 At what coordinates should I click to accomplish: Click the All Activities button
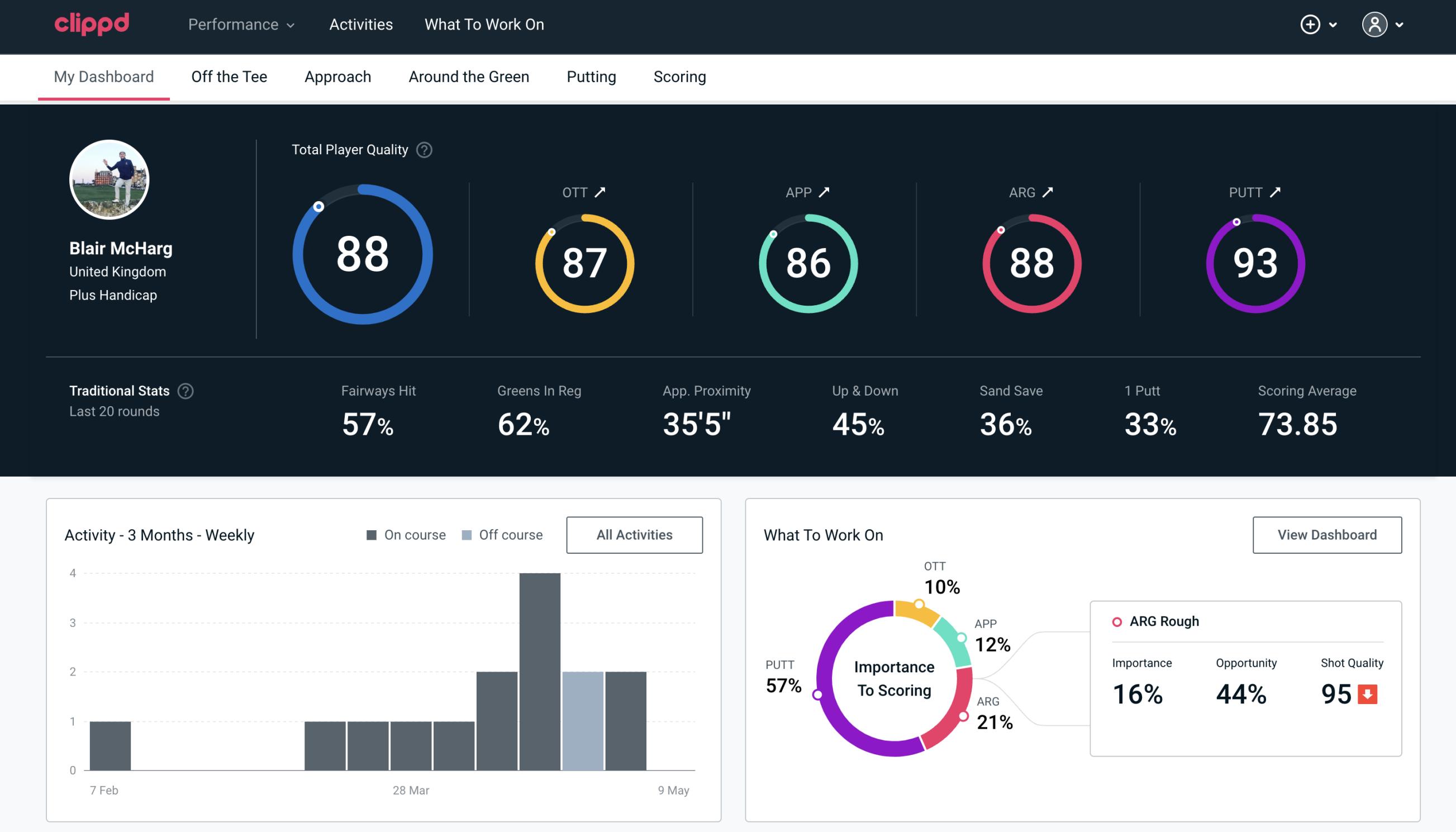[634, 535]
